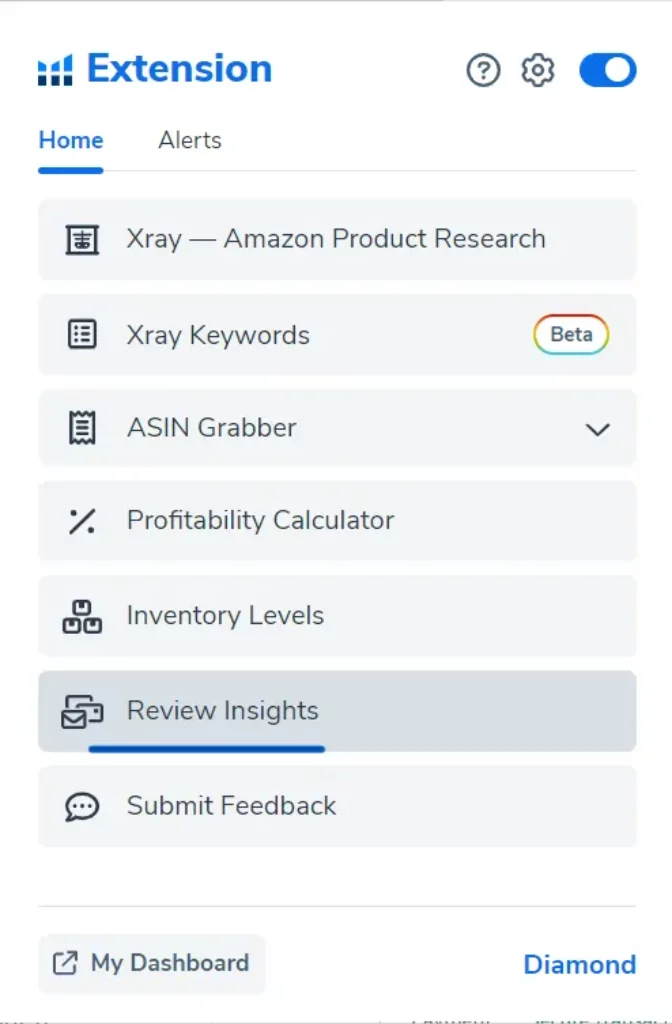This screenshot has width=672, height=1024.
Task: Expand the ASIN Grabber options chevron
Action: (598, 429)
